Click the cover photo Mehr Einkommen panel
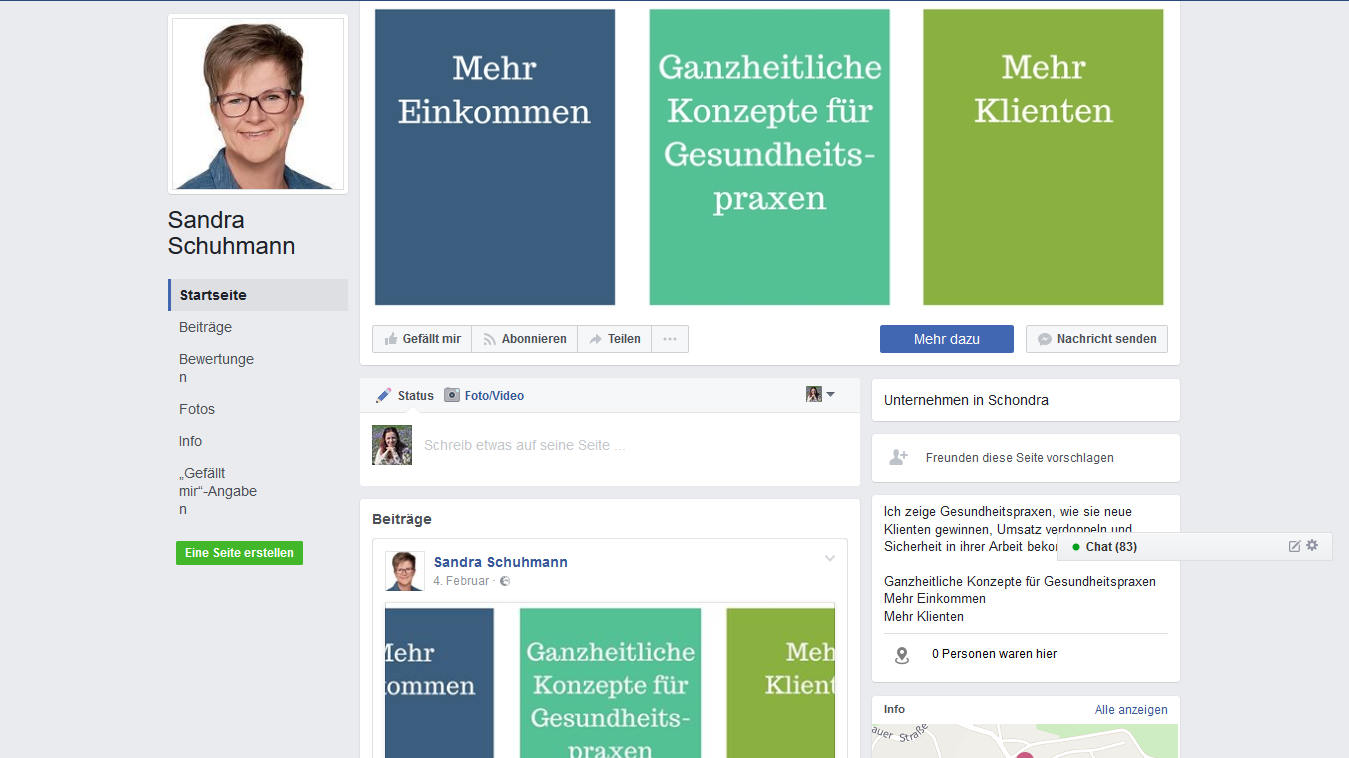Screen dimensions: 1349x758 (495, 157)
